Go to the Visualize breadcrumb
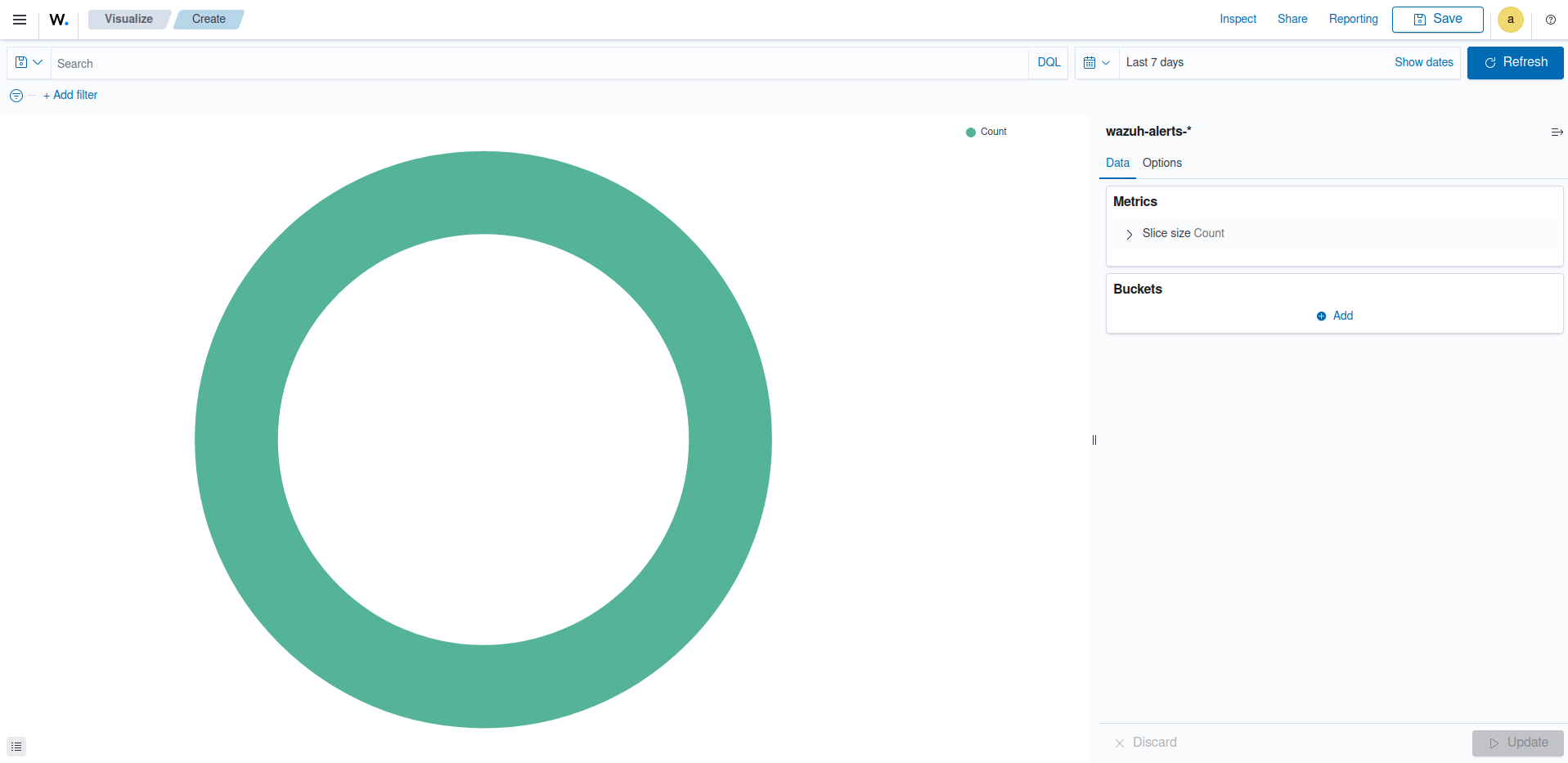Screen dimensions: 1568x763 (128, 19)
